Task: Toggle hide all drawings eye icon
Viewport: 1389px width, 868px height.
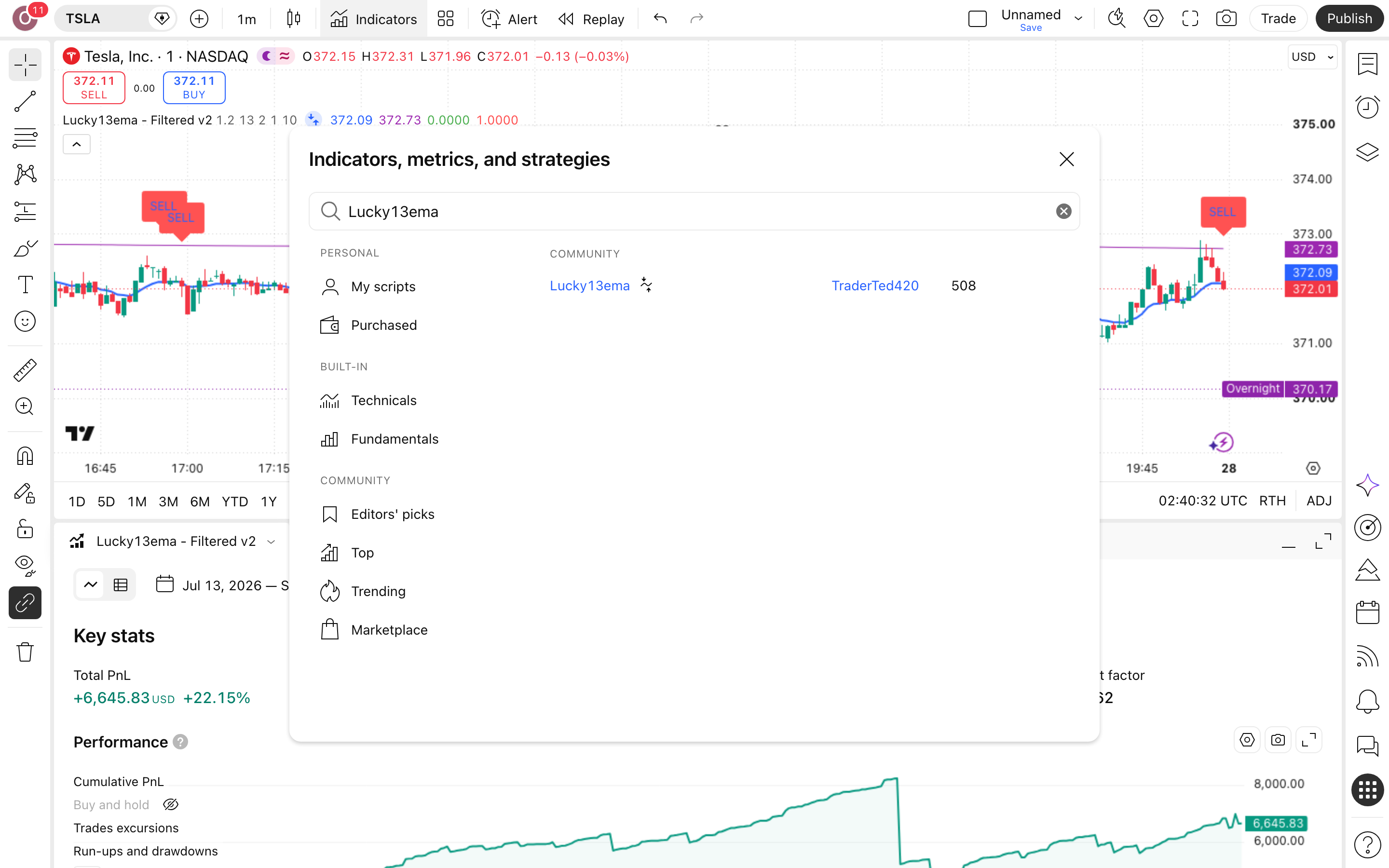Action: pos(25,566)
